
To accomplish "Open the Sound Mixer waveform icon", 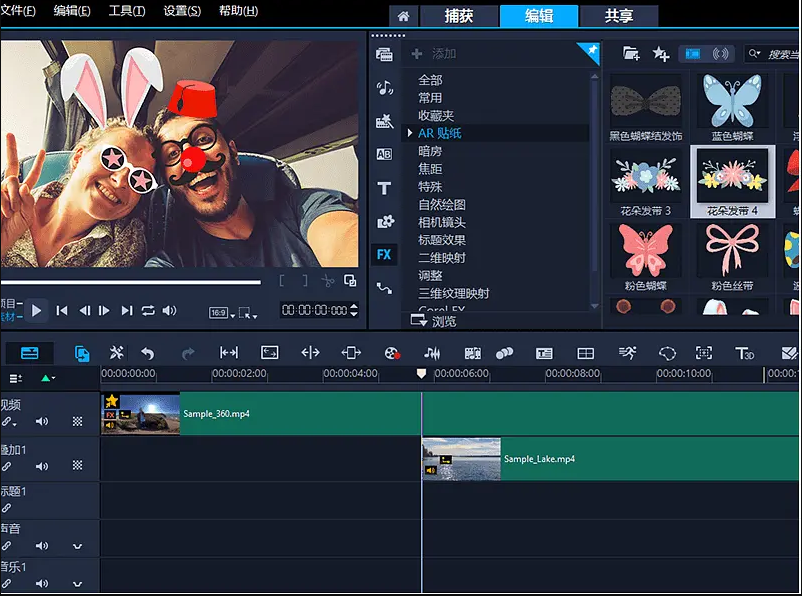I will pos(432,353).
